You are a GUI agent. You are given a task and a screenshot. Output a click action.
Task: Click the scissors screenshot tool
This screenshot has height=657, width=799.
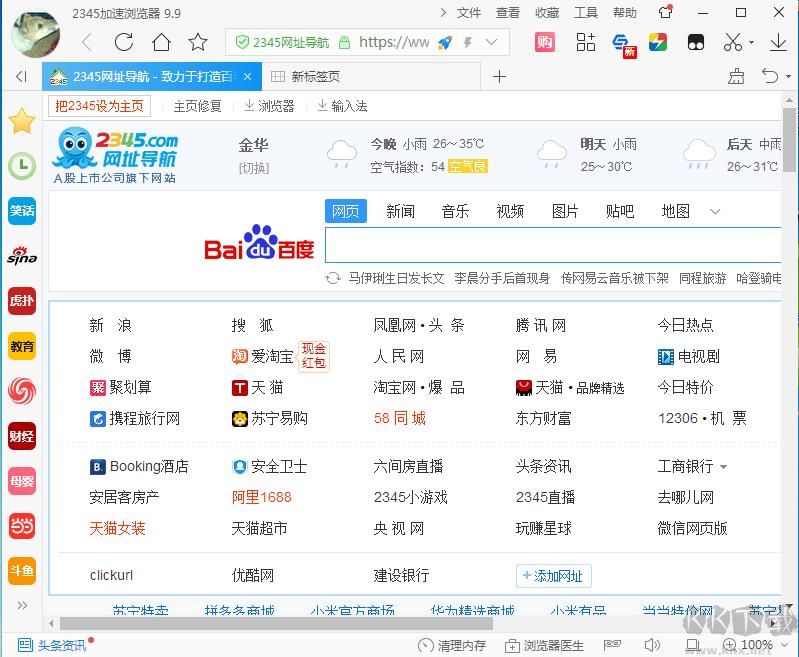tap(733, 42)
